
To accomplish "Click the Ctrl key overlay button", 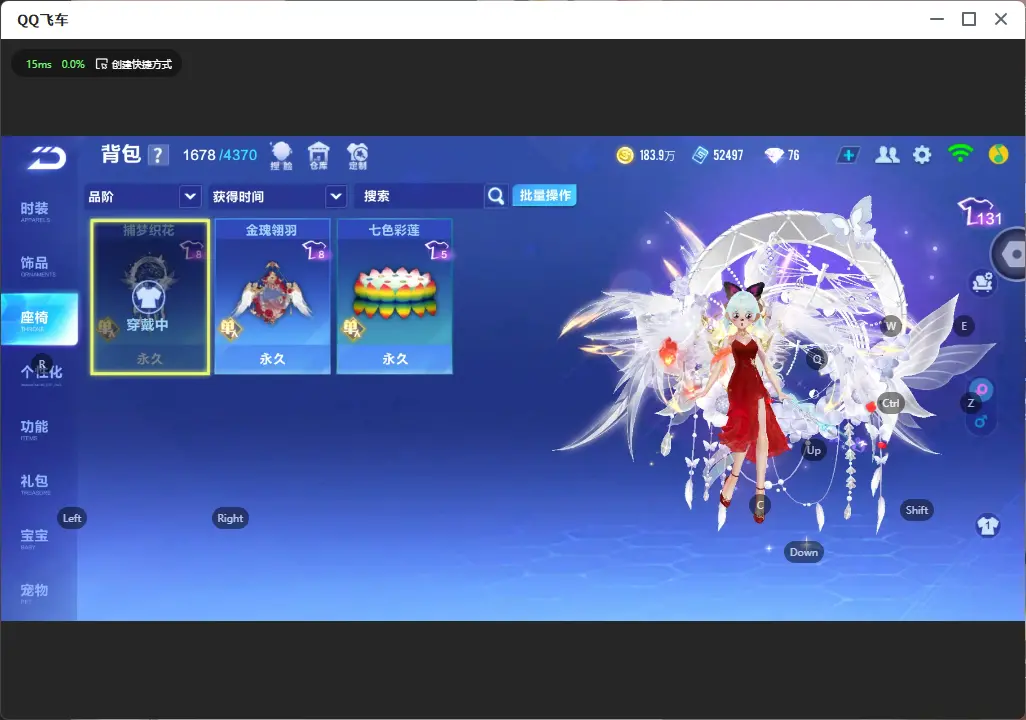I will [x=891, y=403].
